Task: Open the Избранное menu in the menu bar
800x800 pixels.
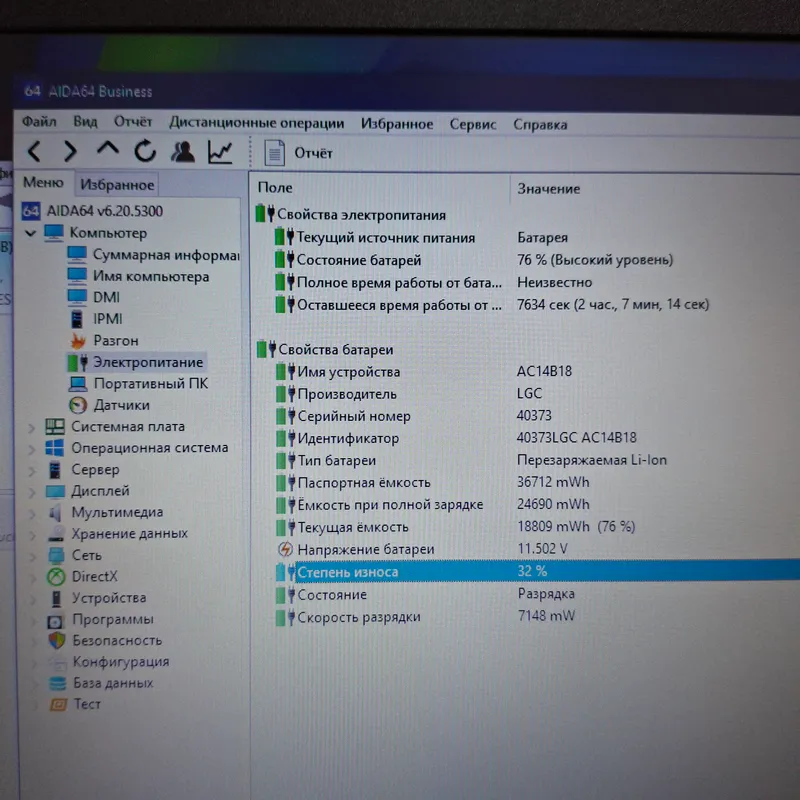Action: (x=397, y=124)
